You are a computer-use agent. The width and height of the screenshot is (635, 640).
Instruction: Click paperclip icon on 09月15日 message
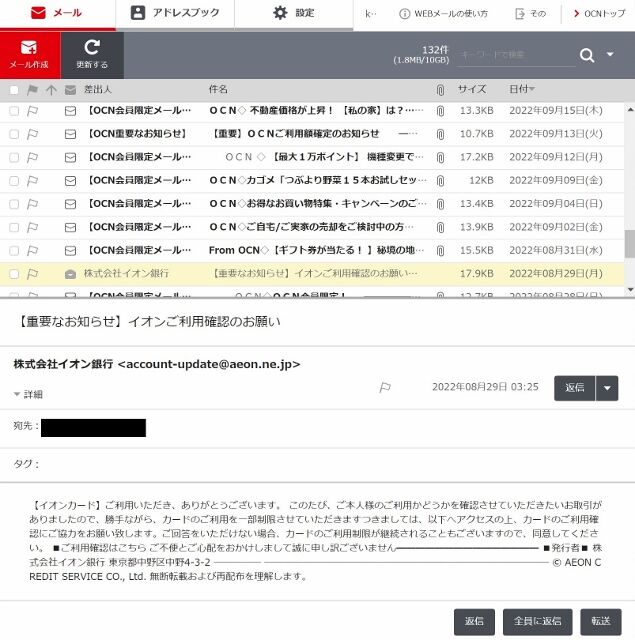[x=440, y=111]
